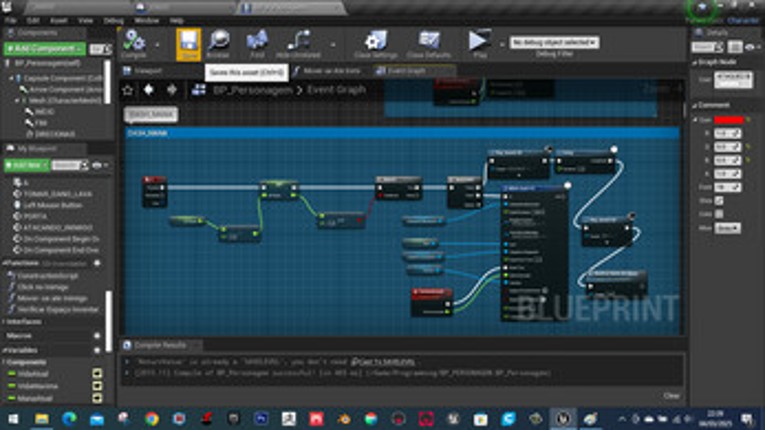
Task: Toggle VidaMaxima variable visibility eye
Action: pyautogui.click(x=97, y=386)
